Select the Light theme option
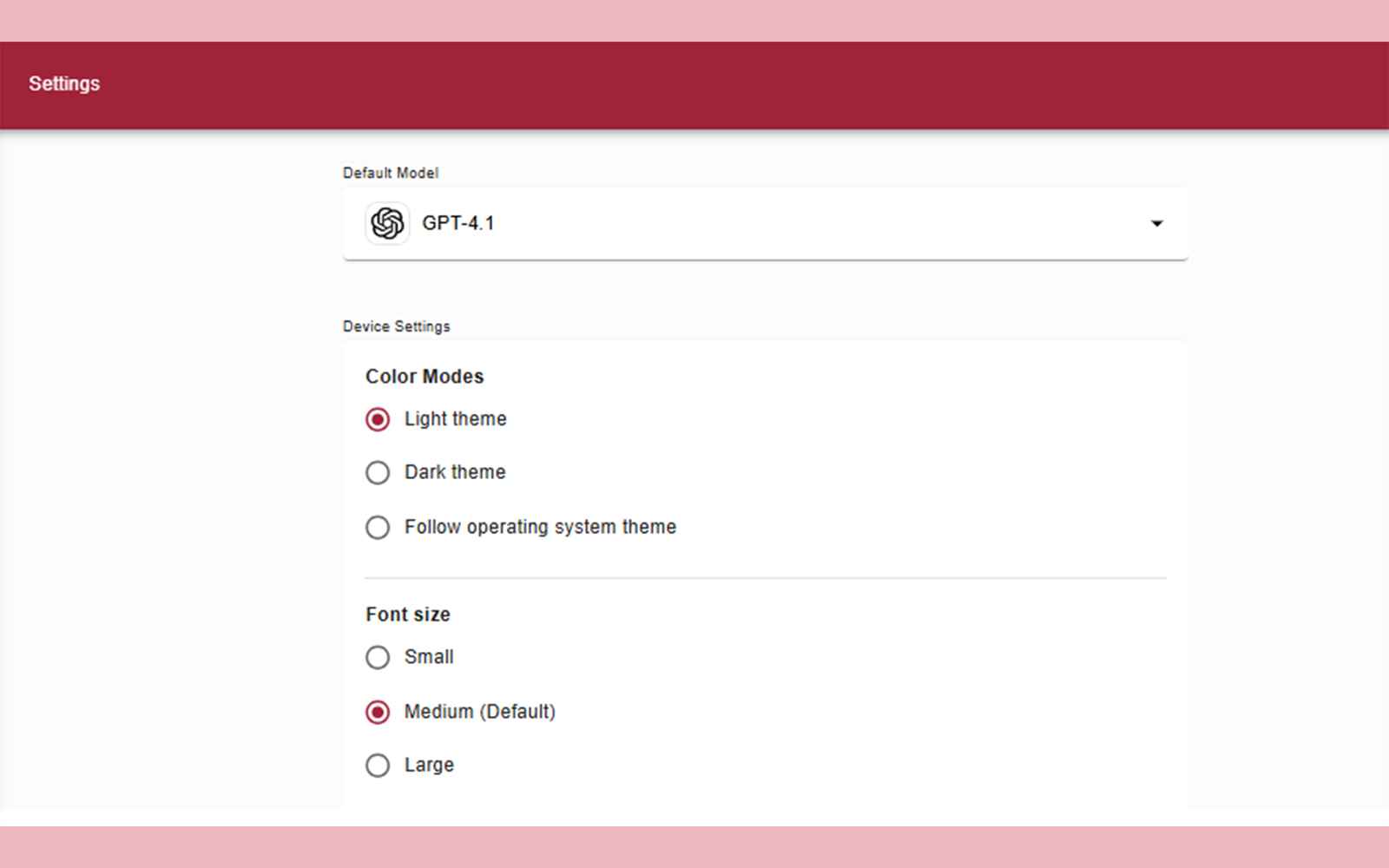The image size is (1389, 868). point(378,418)
